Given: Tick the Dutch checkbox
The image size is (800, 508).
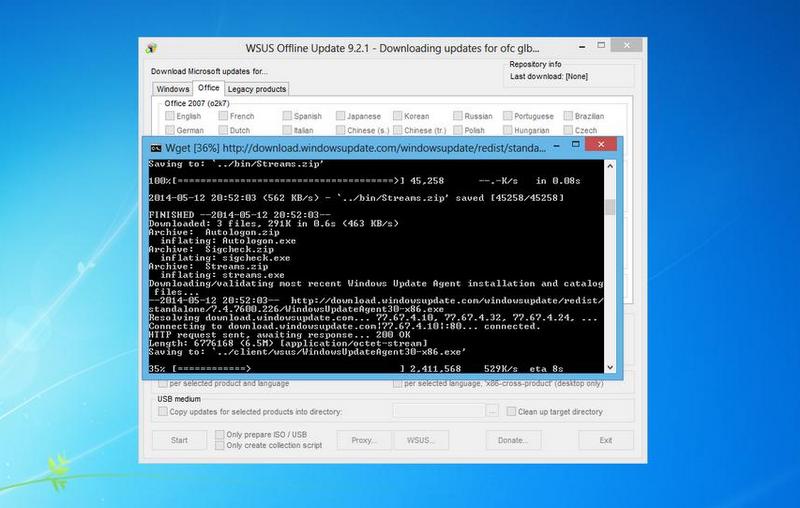Looking at the screenshot, I should pyautogui.click(x=223, y=130).
